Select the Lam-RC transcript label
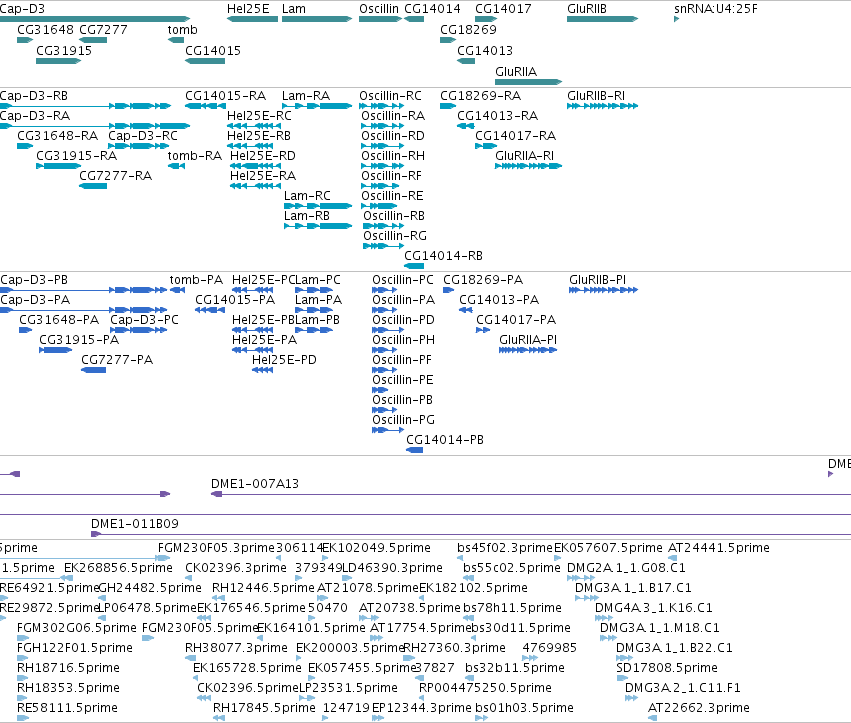This screenshot has width=851, height=723. click(x=307, y=196)
